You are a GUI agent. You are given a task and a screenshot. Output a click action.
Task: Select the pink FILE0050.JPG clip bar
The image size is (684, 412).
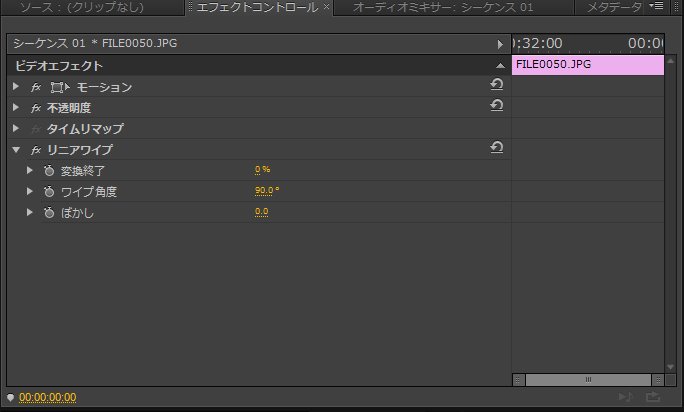pos(588,65)
